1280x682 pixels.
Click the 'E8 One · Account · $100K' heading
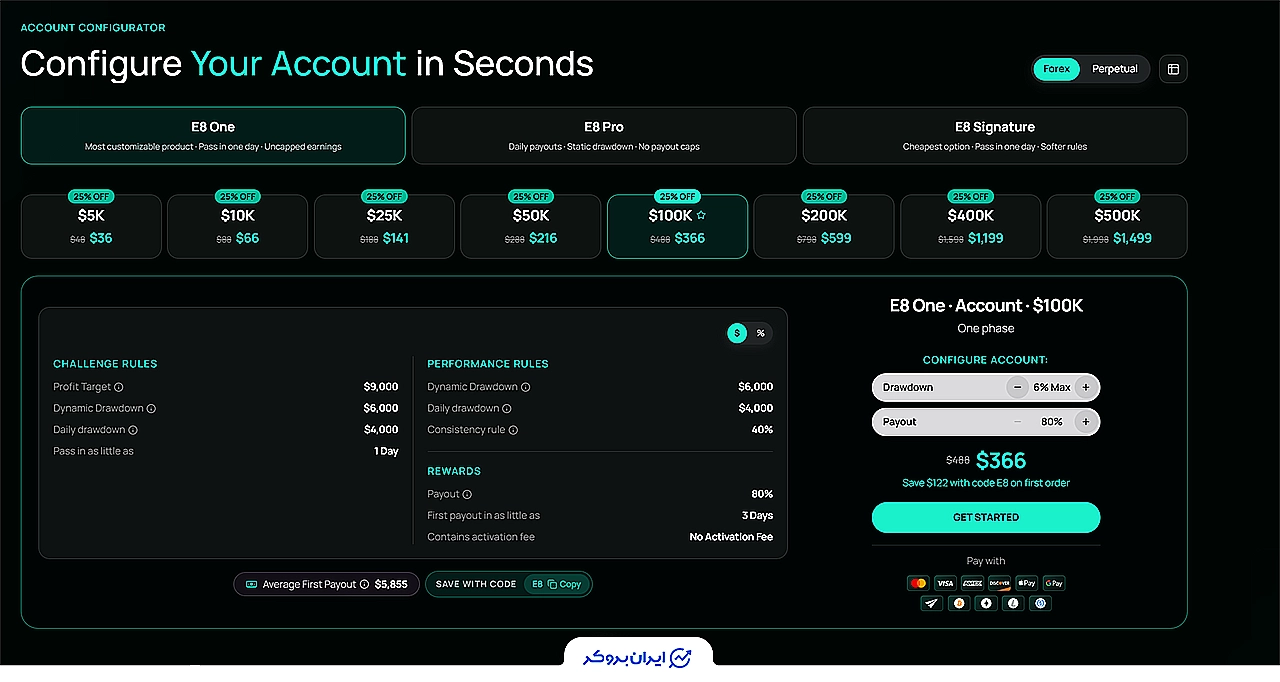986,305
